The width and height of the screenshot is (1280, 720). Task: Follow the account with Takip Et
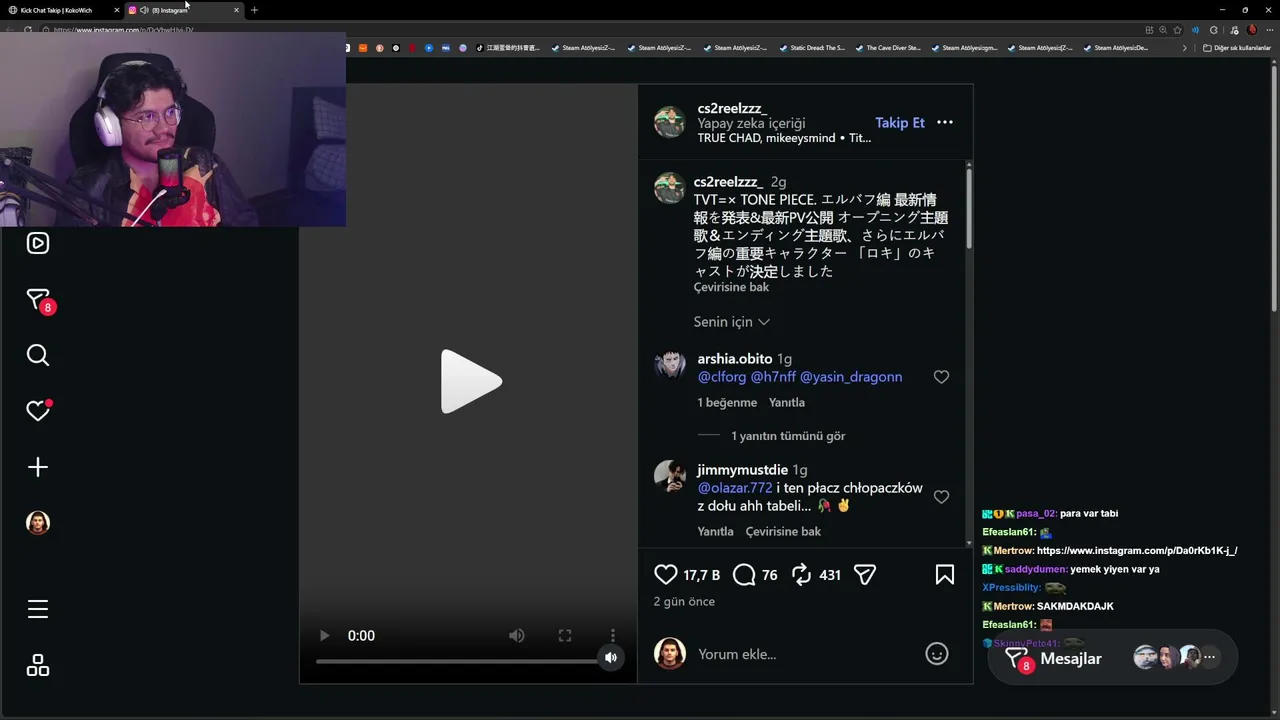[900, 123]
